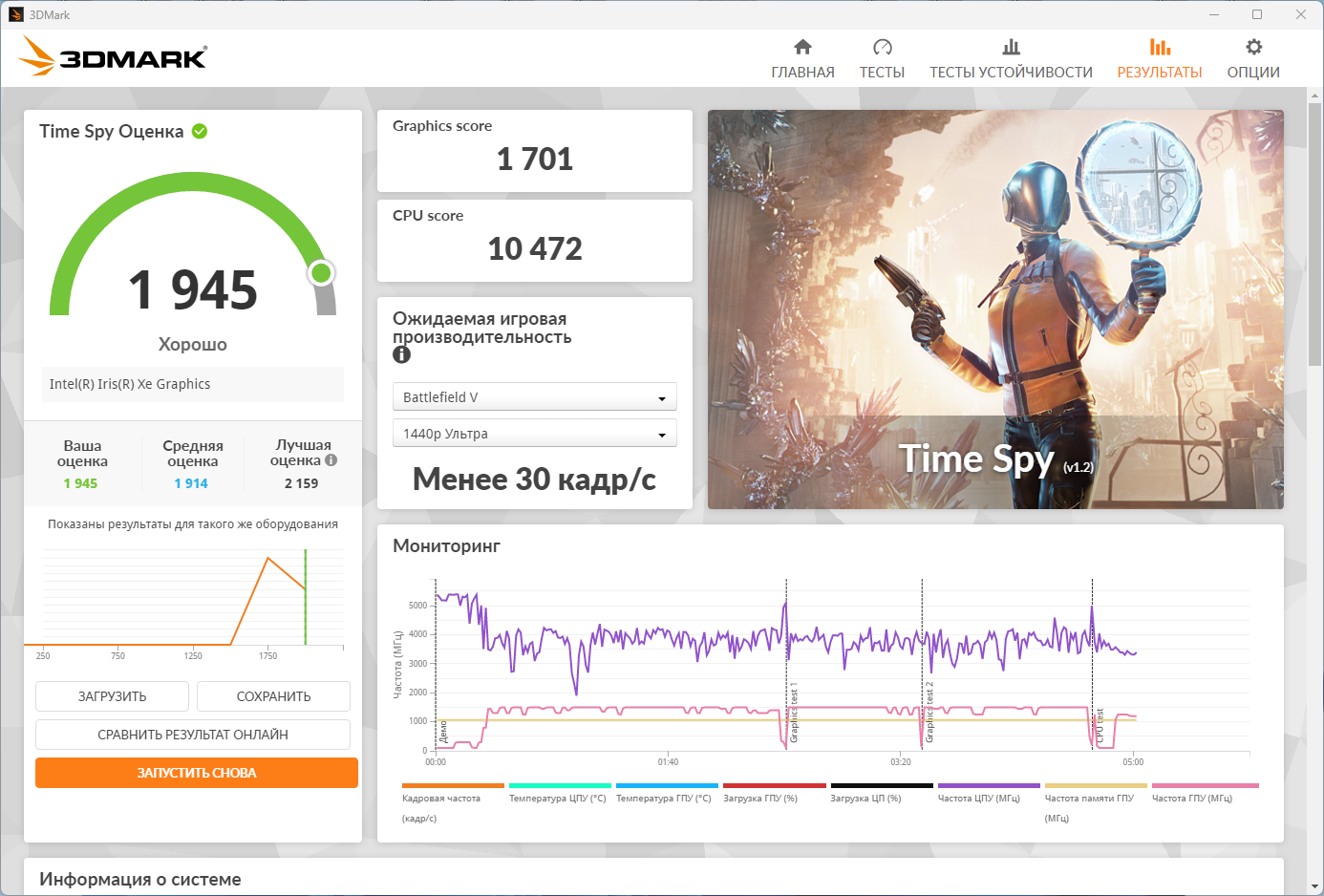1324x896 pixels.
Task: Click the Ваша оценка value 1 945
Action: (80, 483)
